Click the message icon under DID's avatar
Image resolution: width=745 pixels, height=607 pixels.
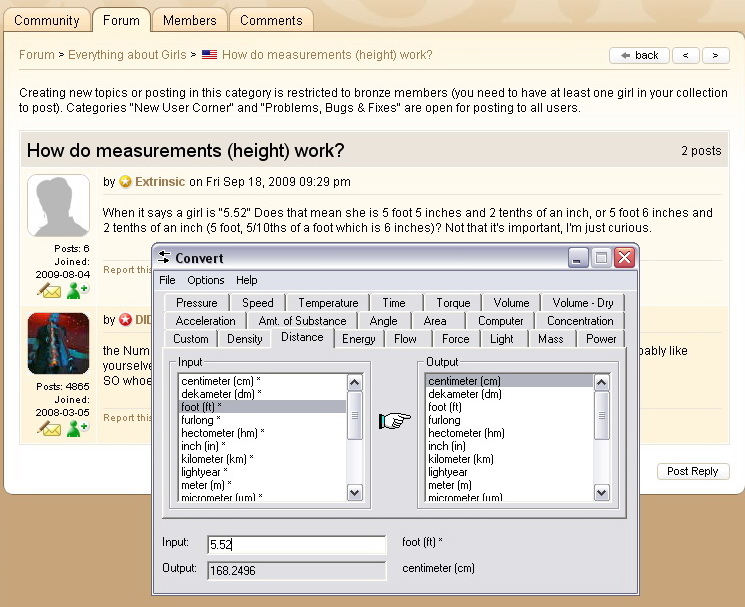[49, 429]
